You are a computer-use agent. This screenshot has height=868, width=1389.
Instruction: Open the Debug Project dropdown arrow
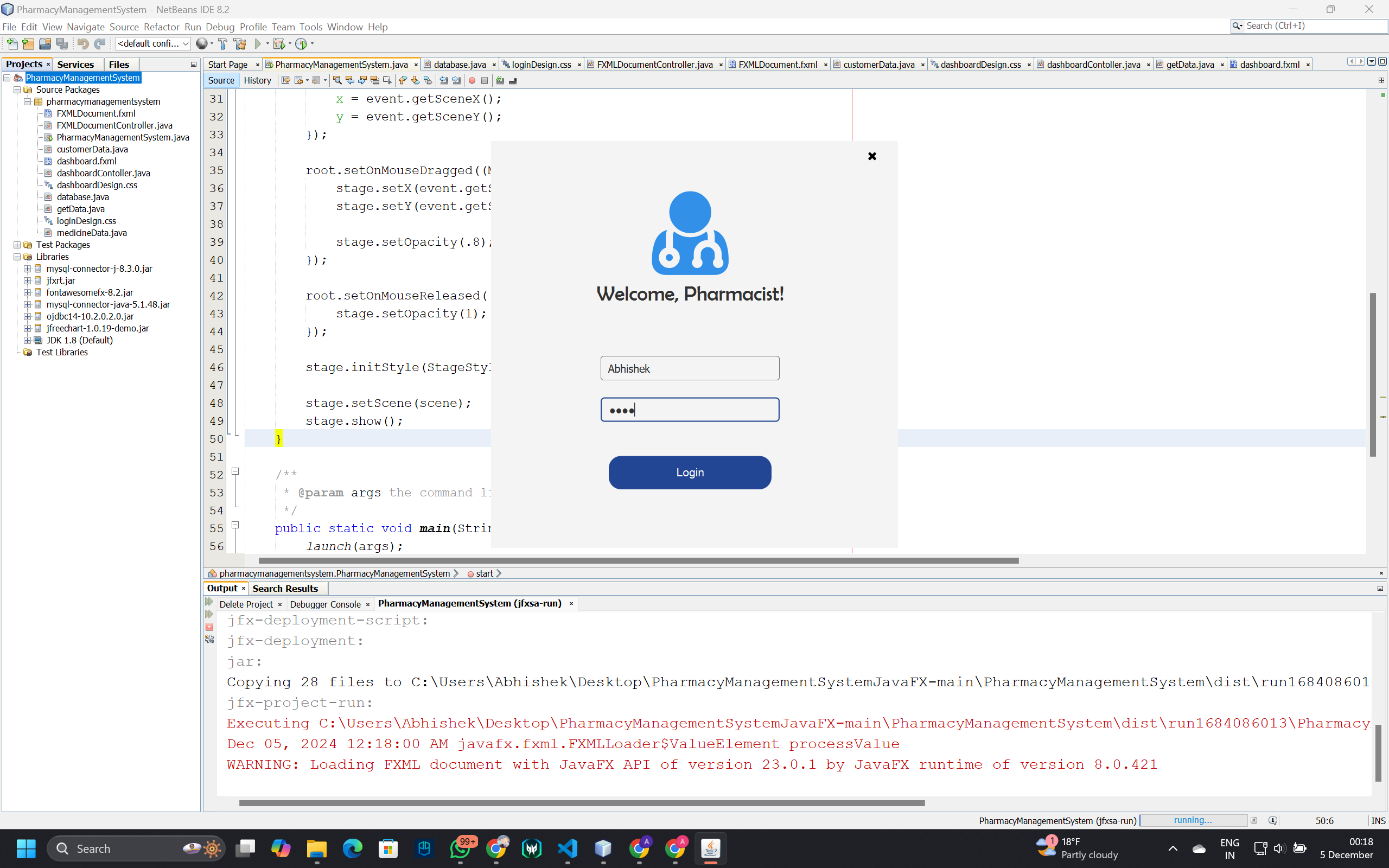290,43
